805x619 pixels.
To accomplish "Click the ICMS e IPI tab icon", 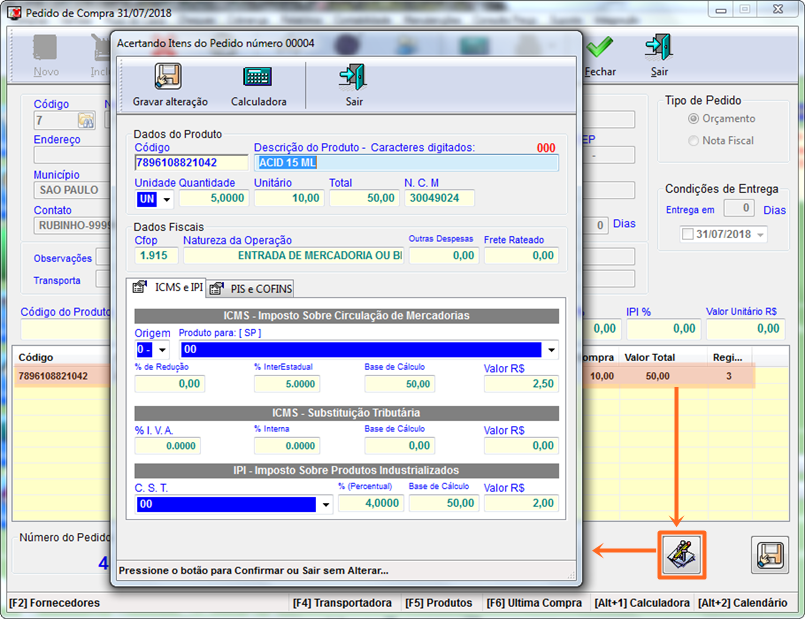I will (140, 287).
